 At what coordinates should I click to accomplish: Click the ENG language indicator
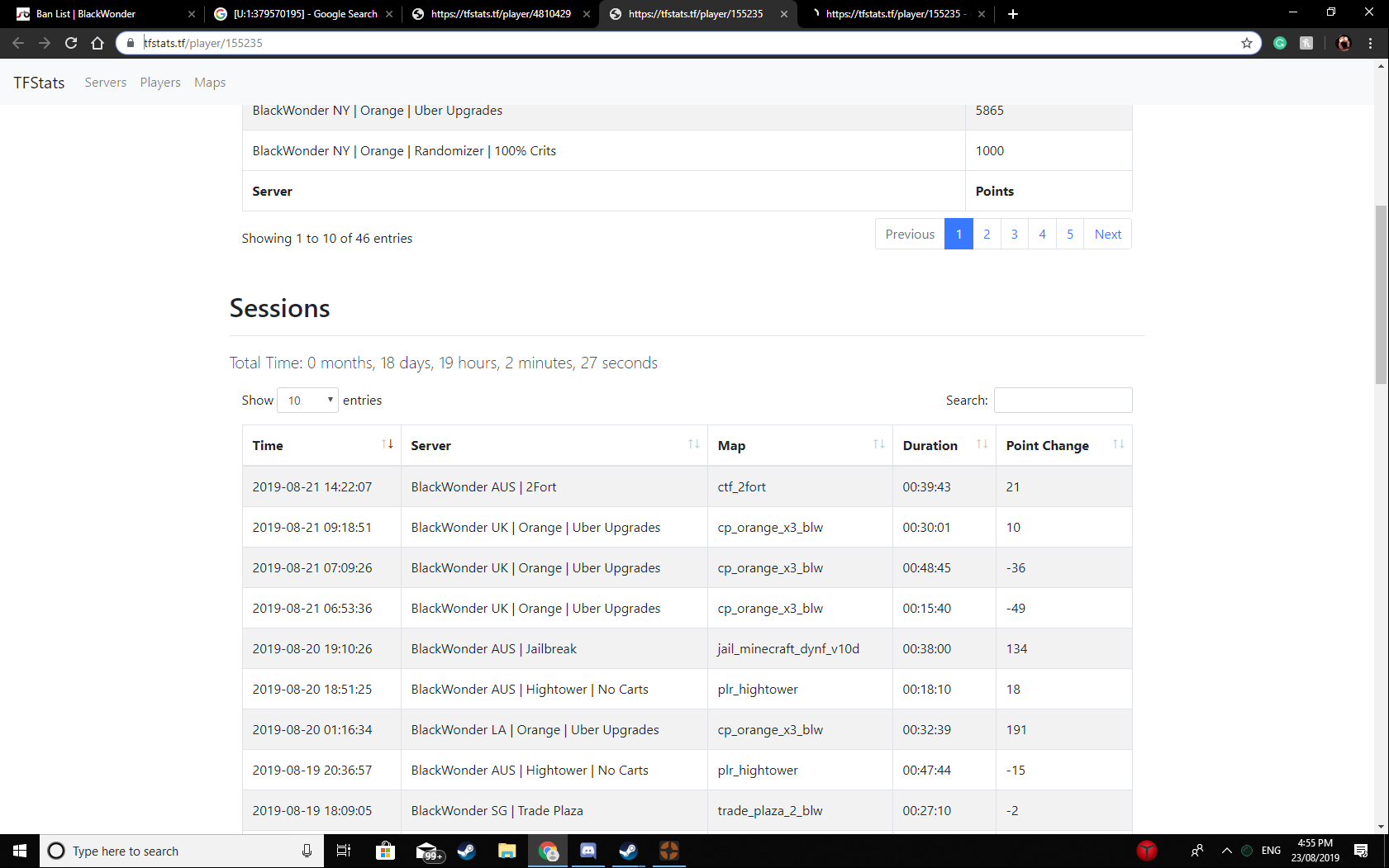(1271, 851)
